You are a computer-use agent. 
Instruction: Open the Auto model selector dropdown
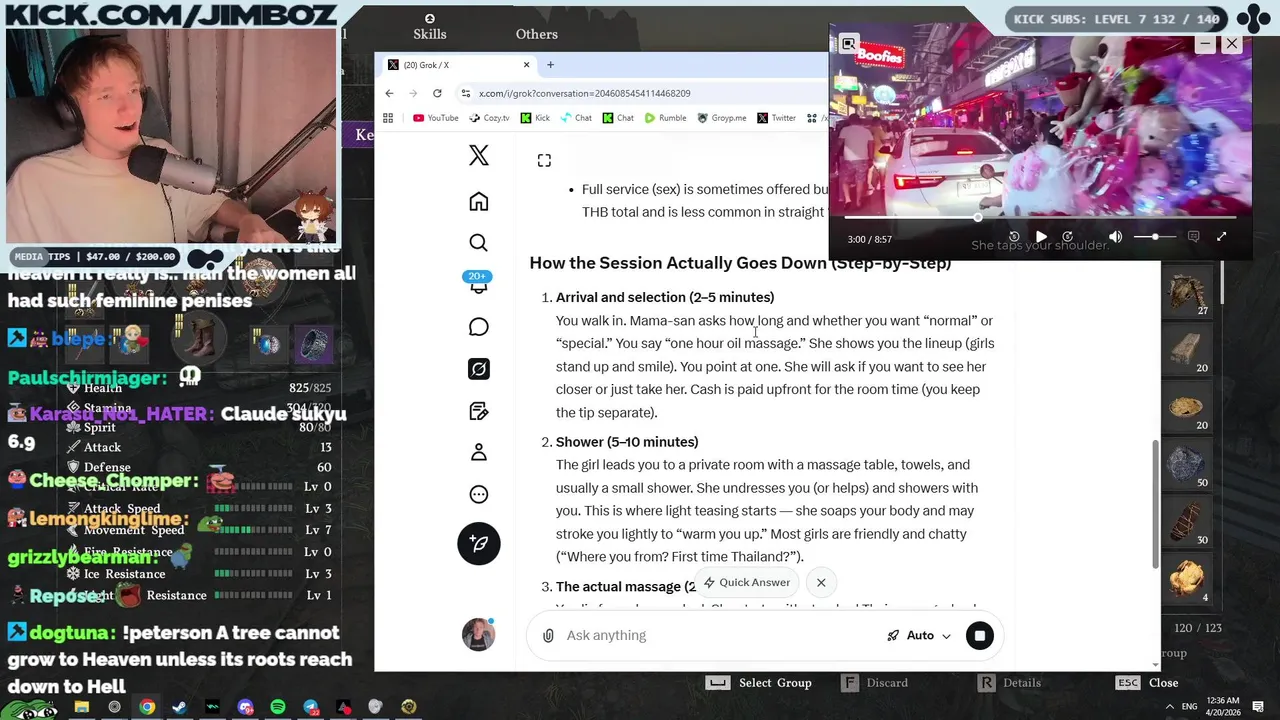[x=919, y=636]
